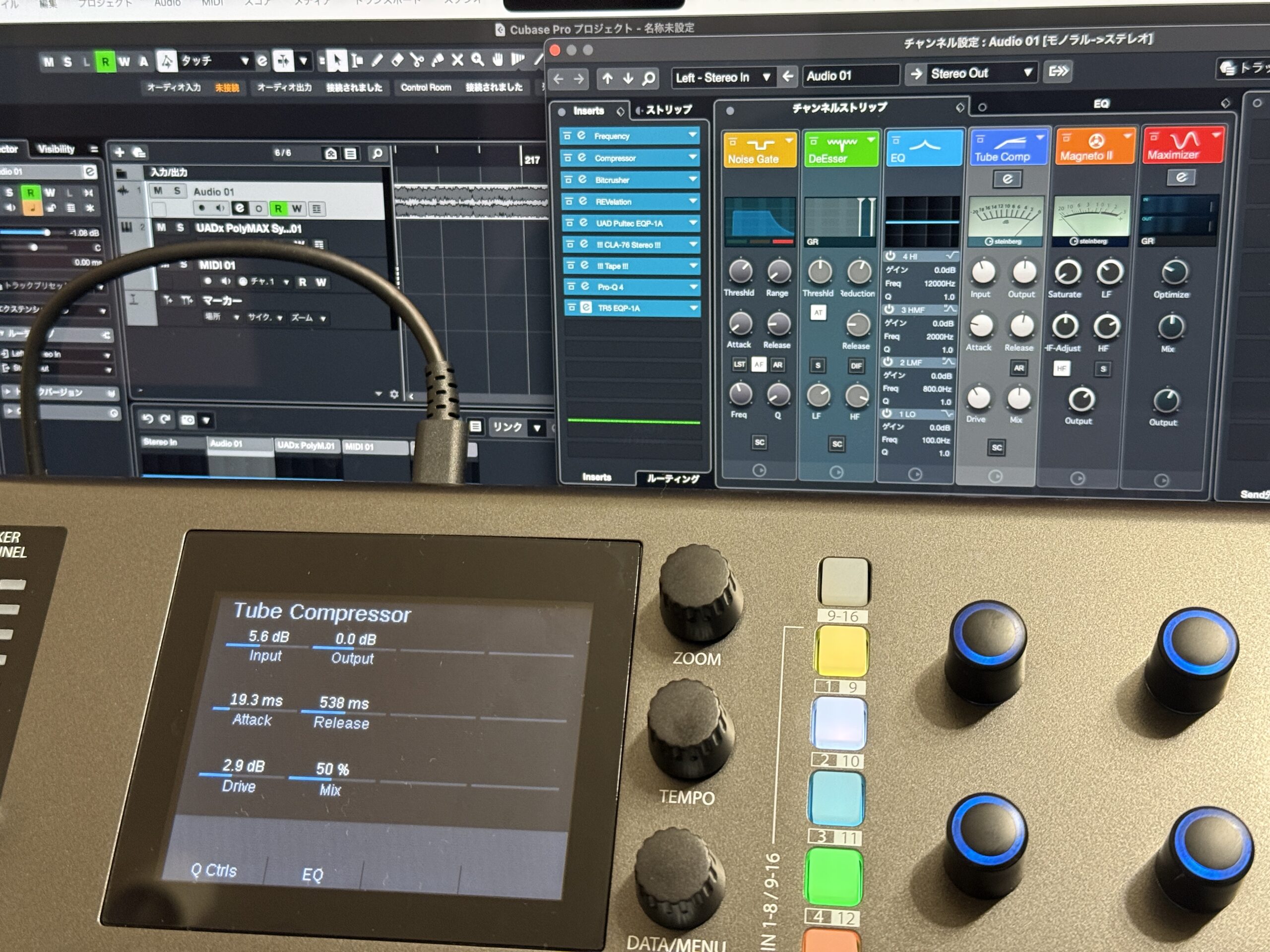Open Compressor insert slot dropdown arrow
Viewport: 1270px width, 952px height.
693,157
